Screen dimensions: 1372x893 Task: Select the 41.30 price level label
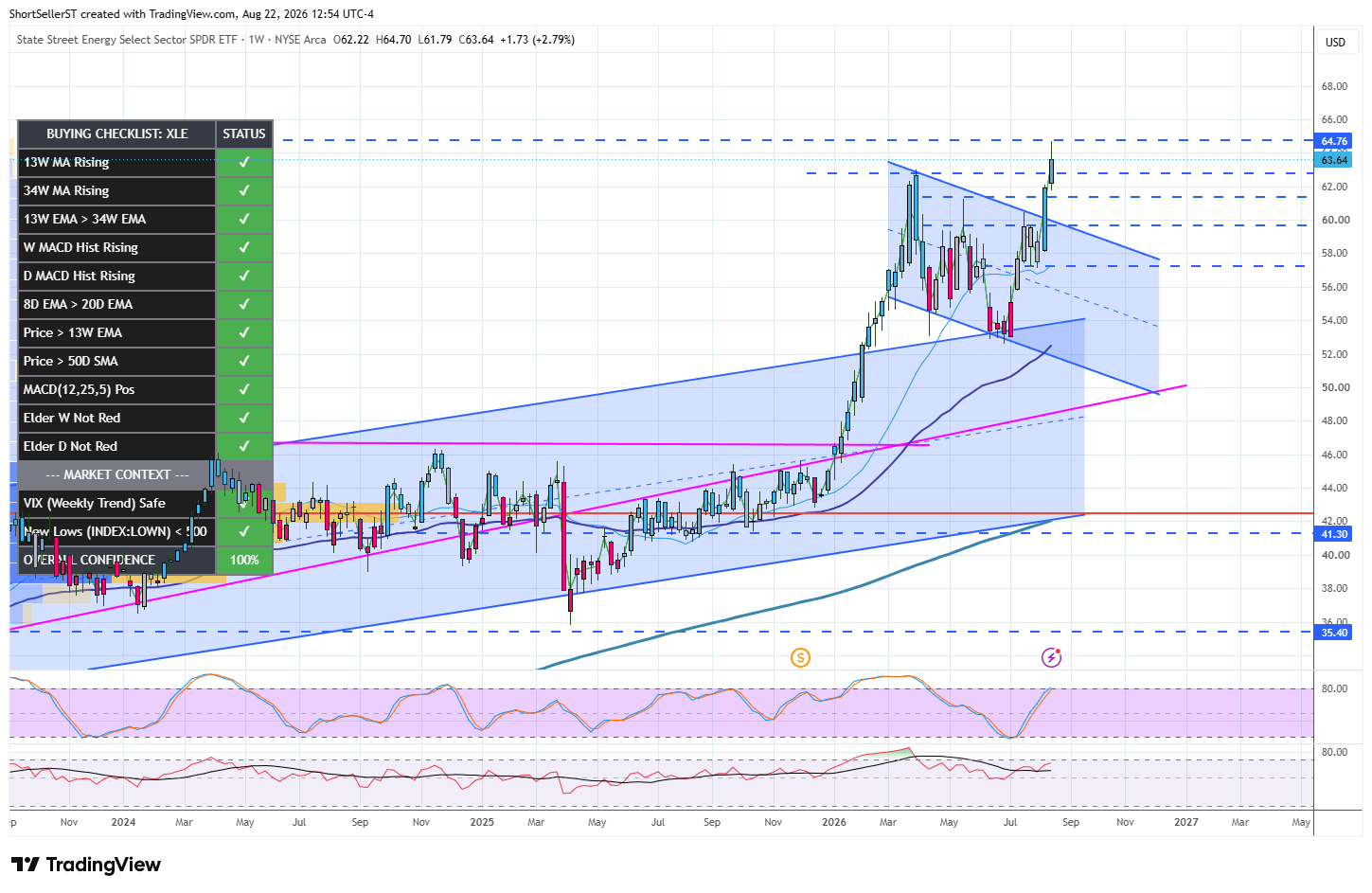(1334, 534)
